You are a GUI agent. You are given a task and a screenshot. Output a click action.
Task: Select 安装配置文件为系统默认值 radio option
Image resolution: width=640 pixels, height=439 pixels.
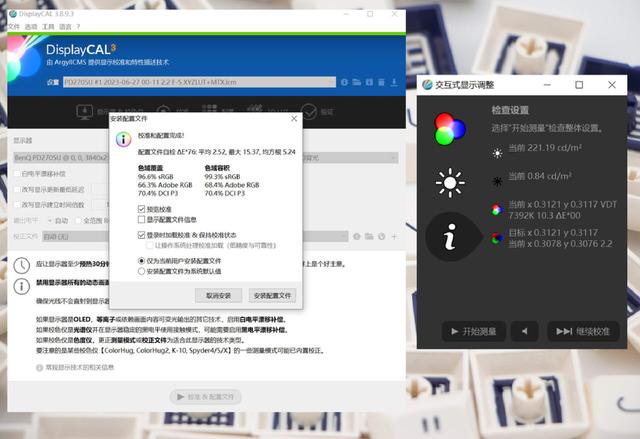click(x=142, y=271)
